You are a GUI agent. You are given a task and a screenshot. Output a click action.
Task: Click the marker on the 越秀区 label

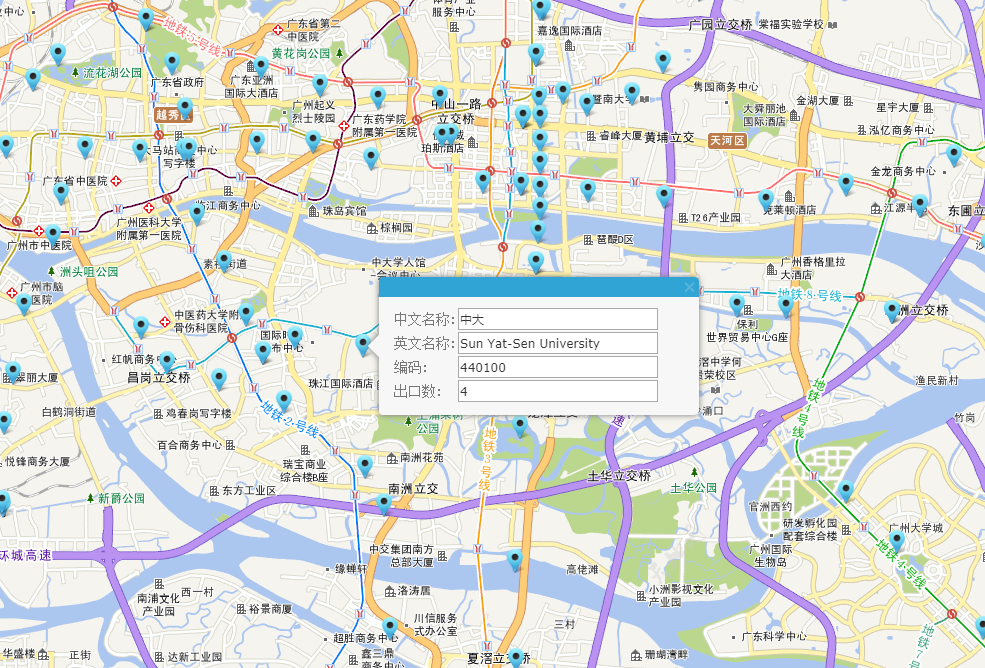[x=184, y=108]
